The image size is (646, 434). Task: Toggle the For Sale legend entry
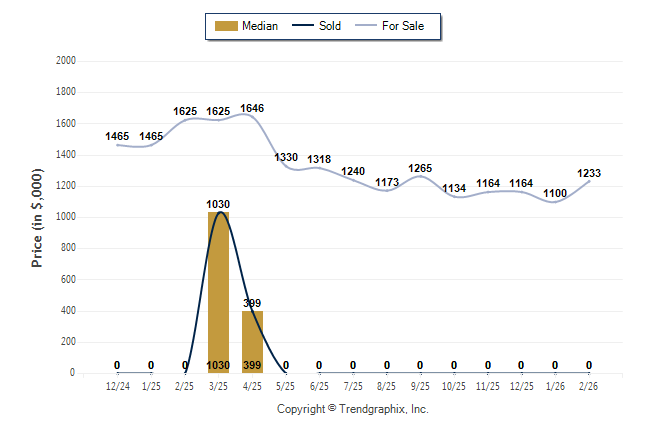click(x=403, y=26)
